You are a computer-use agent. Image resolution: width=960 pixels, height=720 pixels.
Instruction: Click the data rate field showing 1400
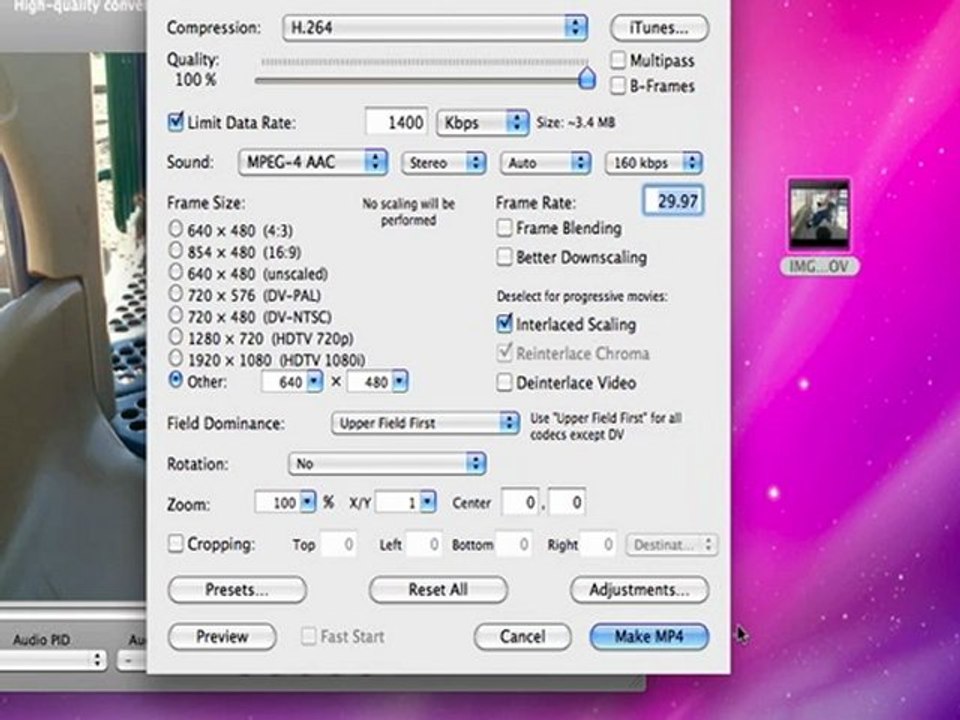396,122
